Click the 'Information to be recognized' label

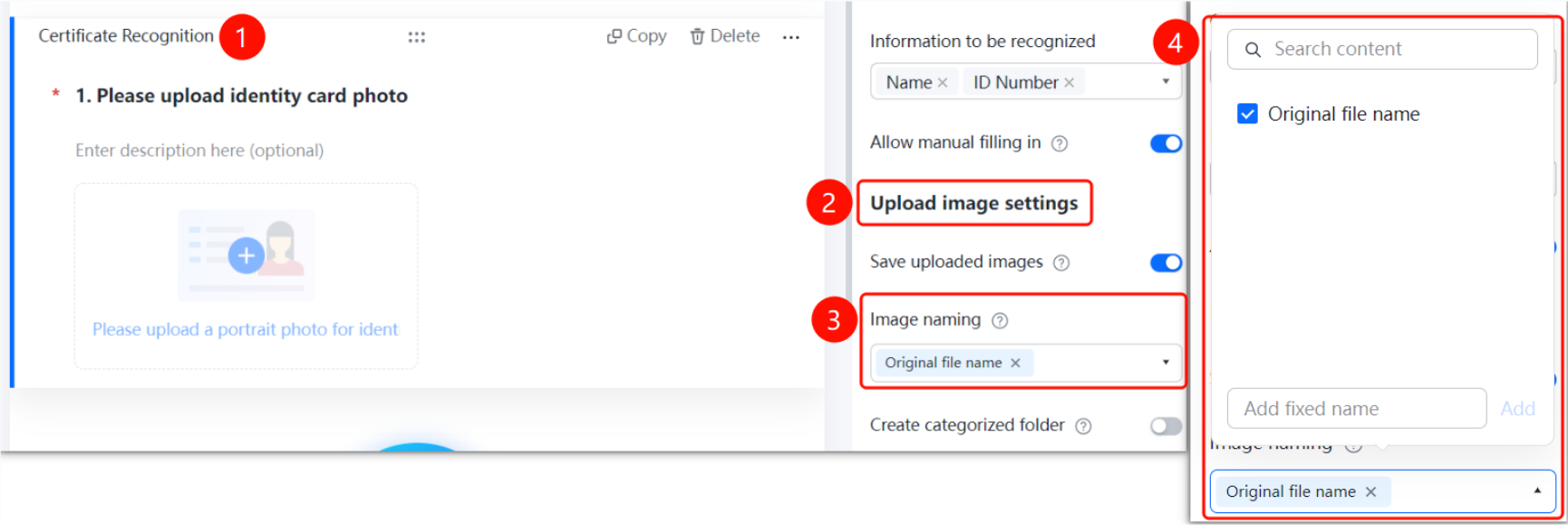(x=982, y=41)
